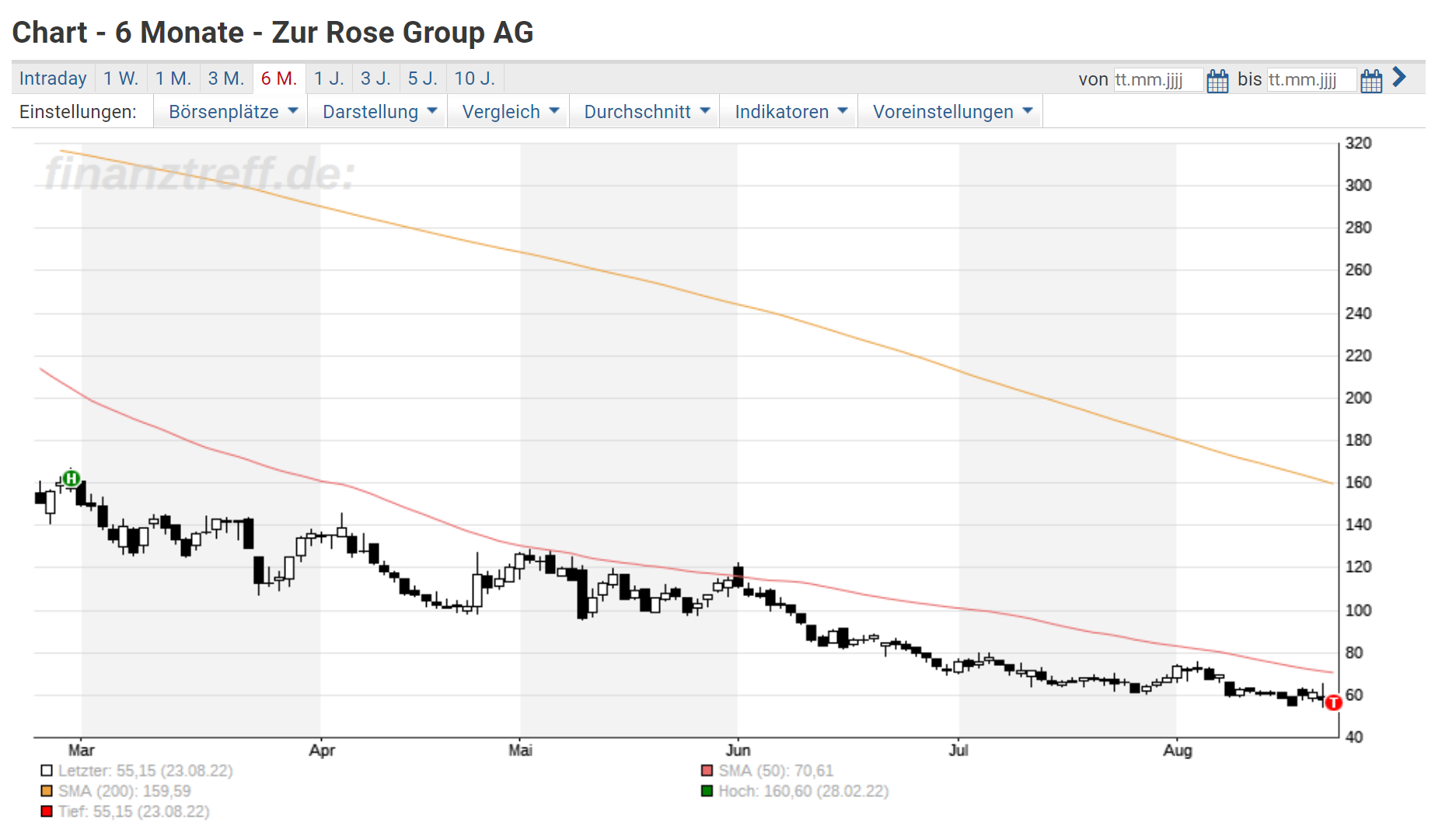Submit date range with blue arrow
The image size is (1435, 840).
tap(1399, 77)
